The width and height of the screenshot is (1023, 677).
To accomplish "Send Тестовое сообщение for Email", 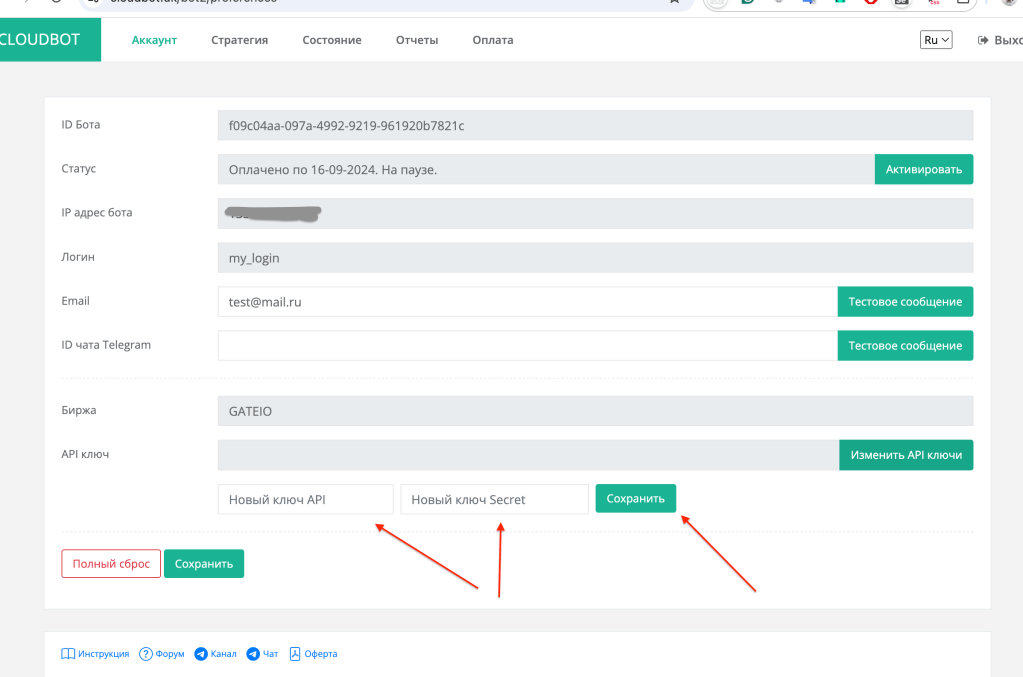I will pos(905,302).
